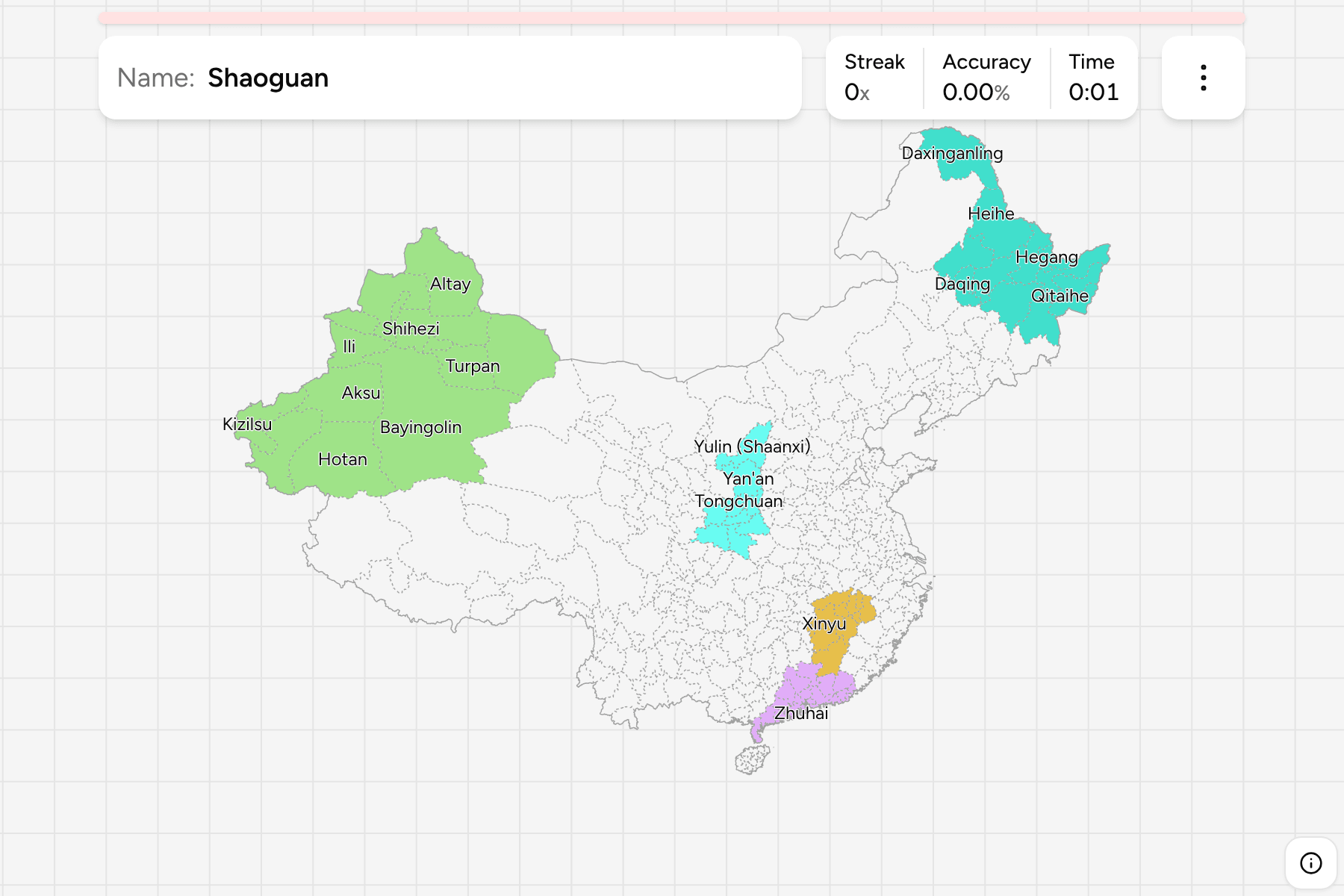Select the Tongchuan label
Image resolution: width=1344 pixels, height=896 pixels.
(738, 501)
